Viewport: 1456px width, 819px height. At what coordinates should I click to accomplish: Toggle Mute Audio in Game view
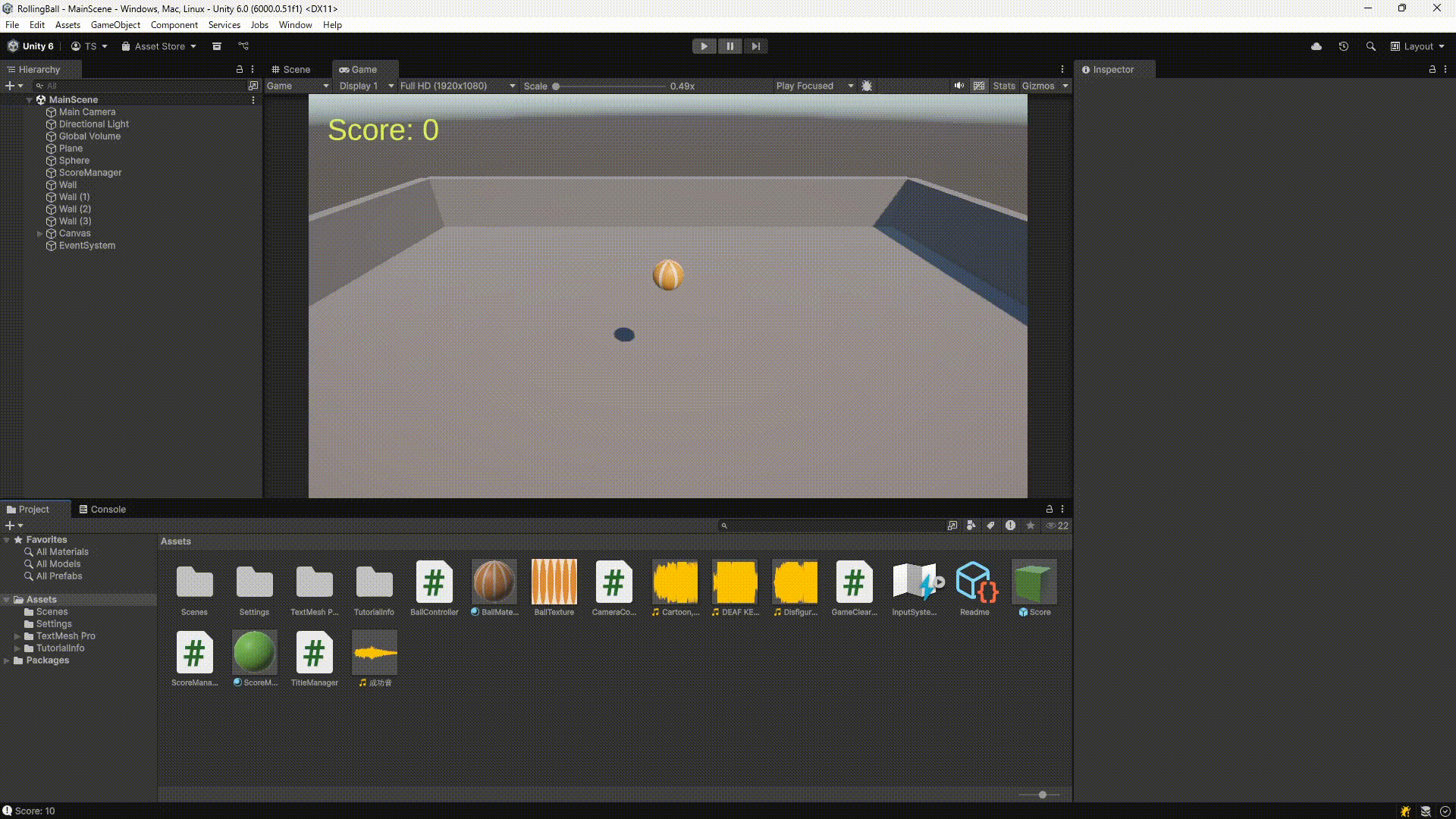click(x=959, y=86)
